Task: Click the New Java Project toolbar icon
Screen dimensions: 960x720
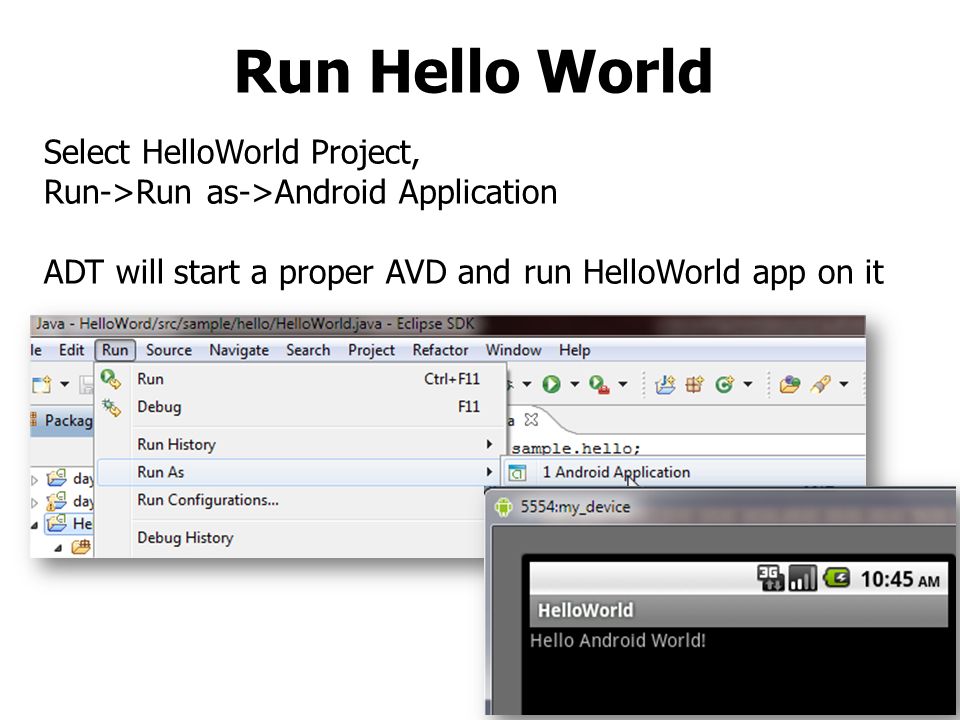Action: coord(666,384)
